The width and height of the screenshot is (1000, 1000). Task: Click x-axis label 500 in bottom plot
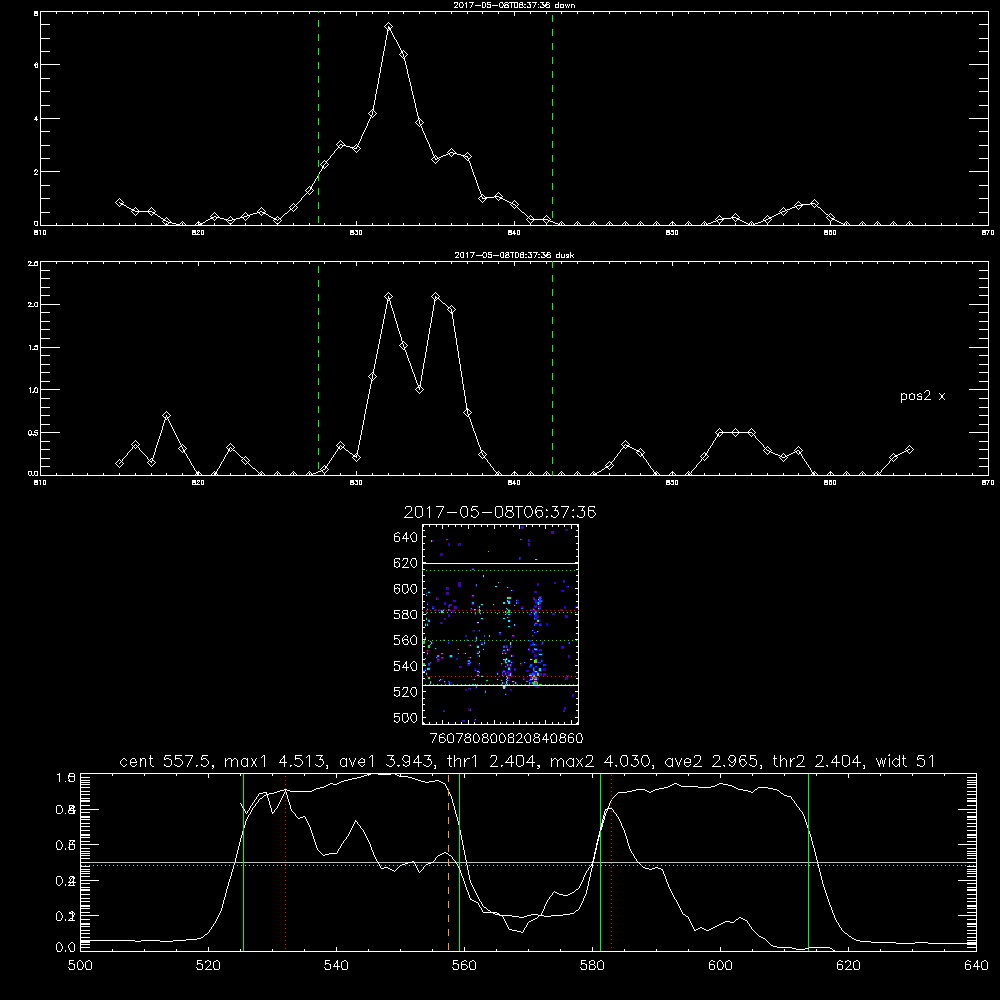pos(80,966)
